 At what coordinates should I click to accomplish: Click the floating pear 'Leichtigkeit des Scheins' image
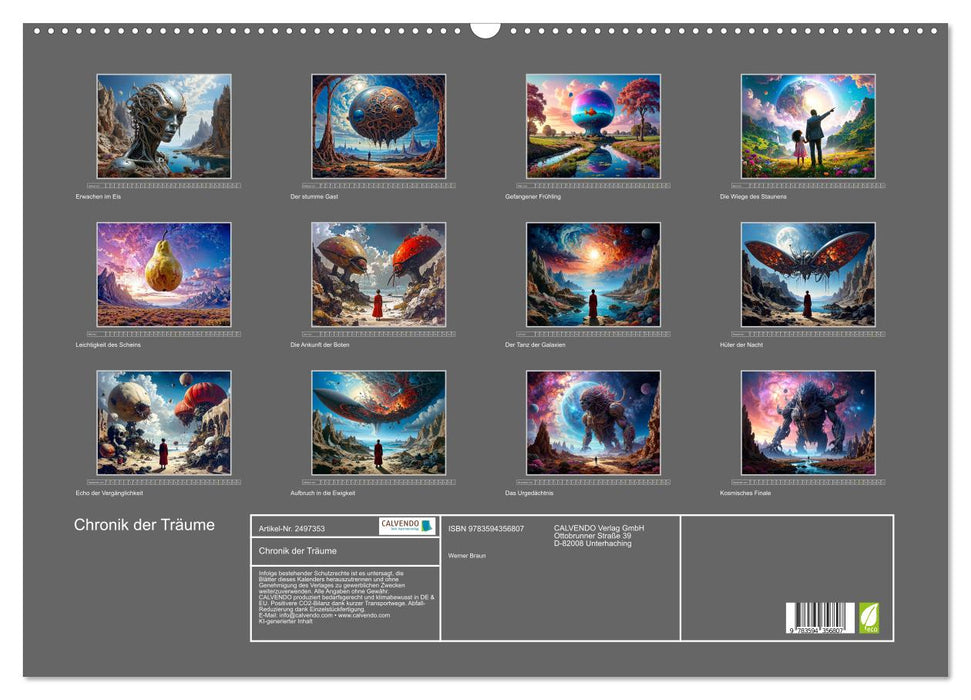[x=163, y=274]
